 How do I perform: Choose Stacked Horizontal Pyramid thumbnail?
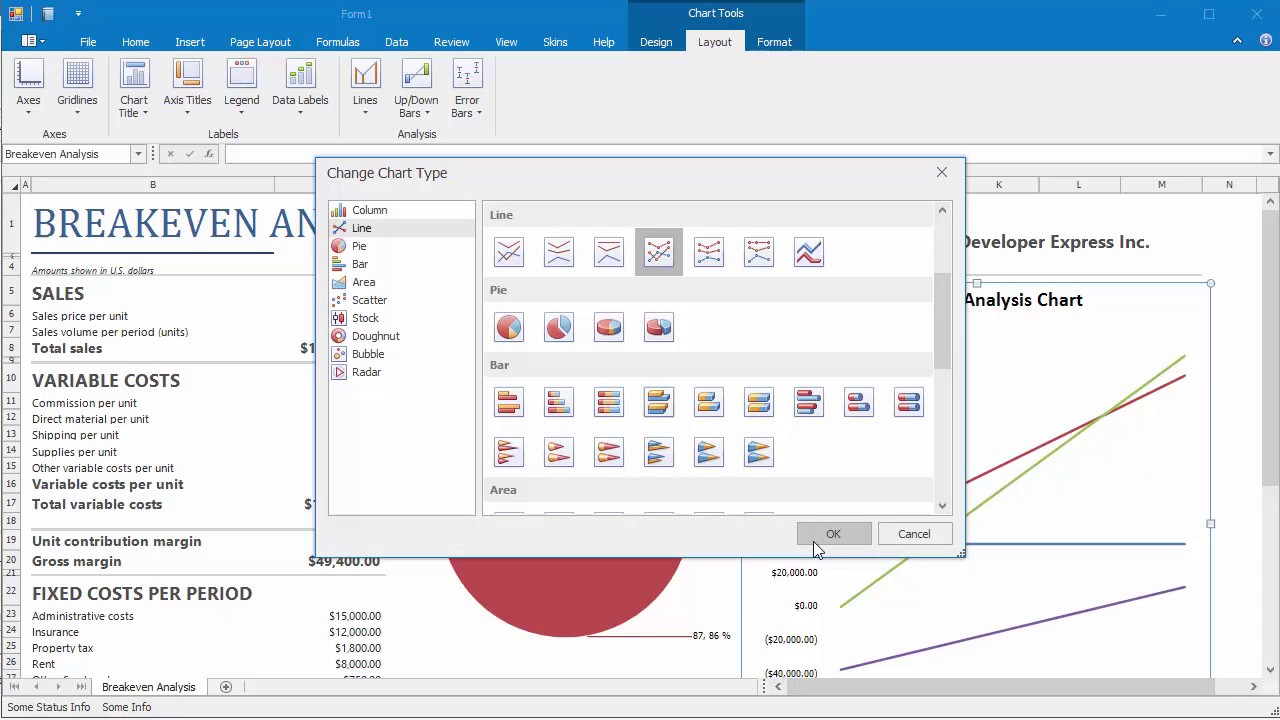tap(709, 452)
